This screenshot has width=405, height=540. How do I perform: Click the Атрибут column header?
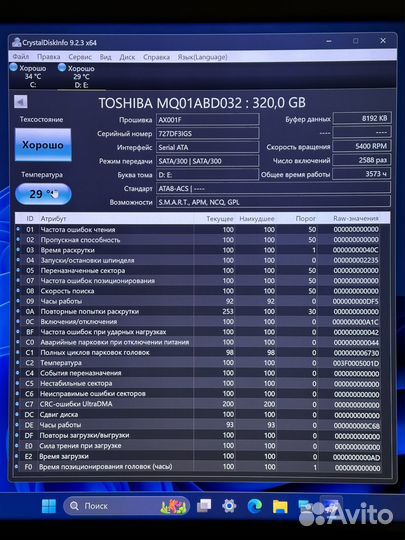(x=53, y=218)
